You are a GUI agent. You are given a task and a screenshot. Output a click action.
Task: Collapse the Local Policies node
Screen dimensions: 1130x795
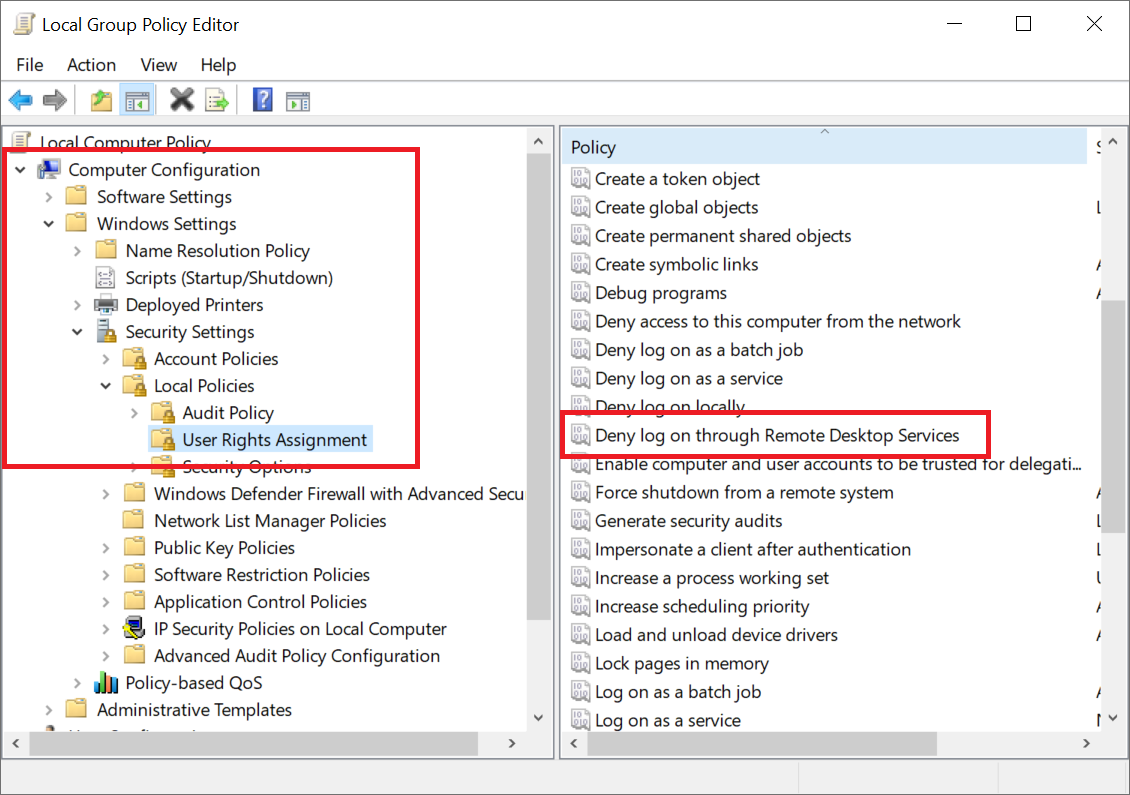(x=106, y=386)
